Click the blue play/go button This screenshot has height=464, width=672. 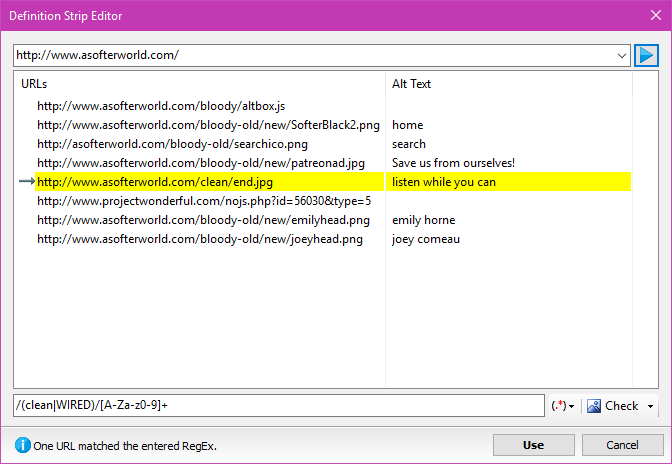coord(646,55)
